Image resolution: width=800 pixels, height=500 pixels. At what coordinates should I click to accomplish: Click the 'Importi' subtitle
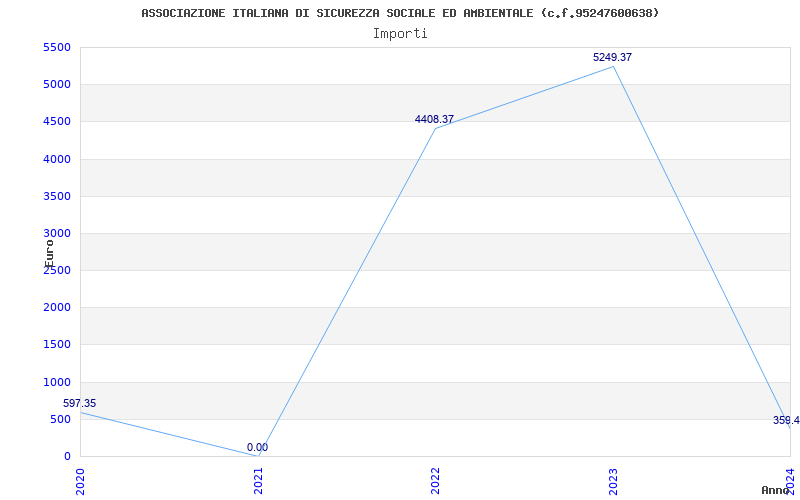tap(400, 34)
